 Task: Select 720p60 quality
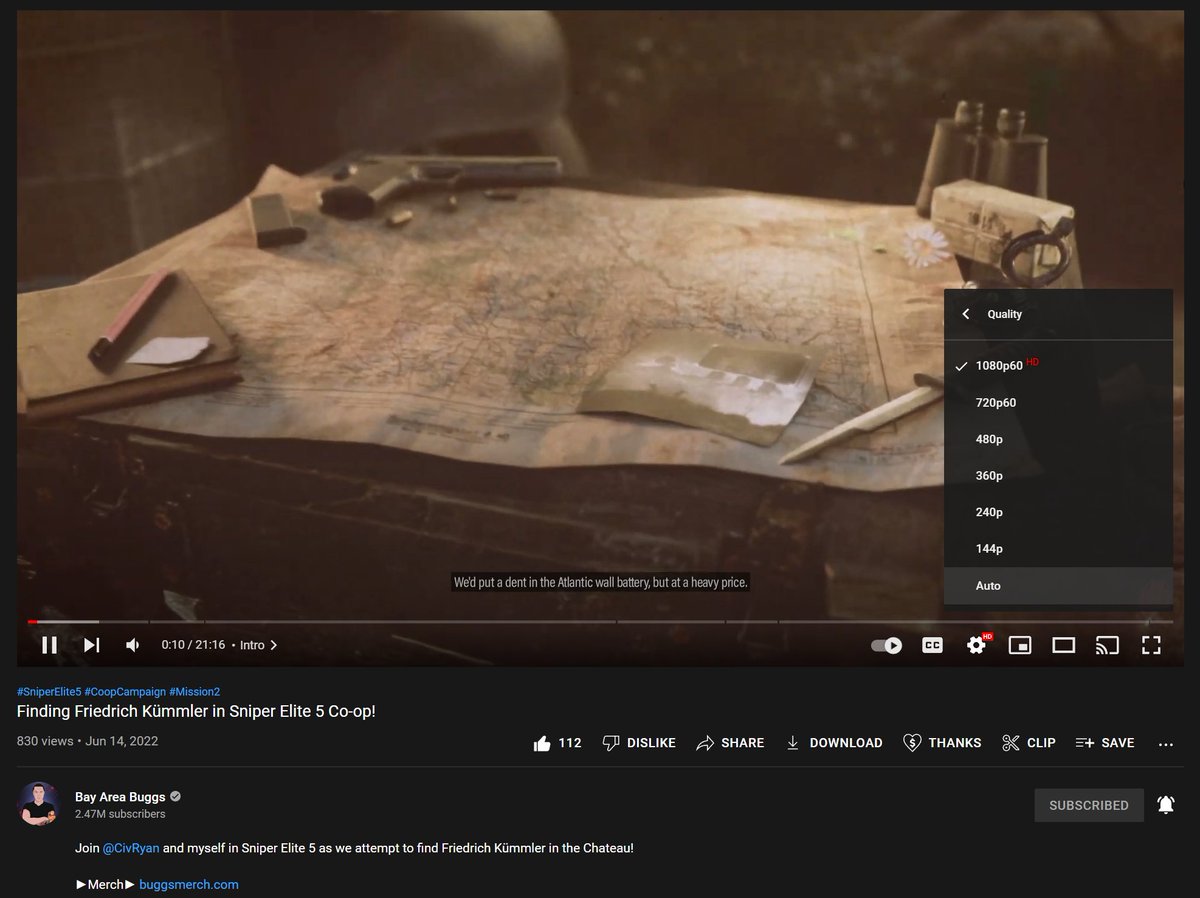click(1058, 402)
